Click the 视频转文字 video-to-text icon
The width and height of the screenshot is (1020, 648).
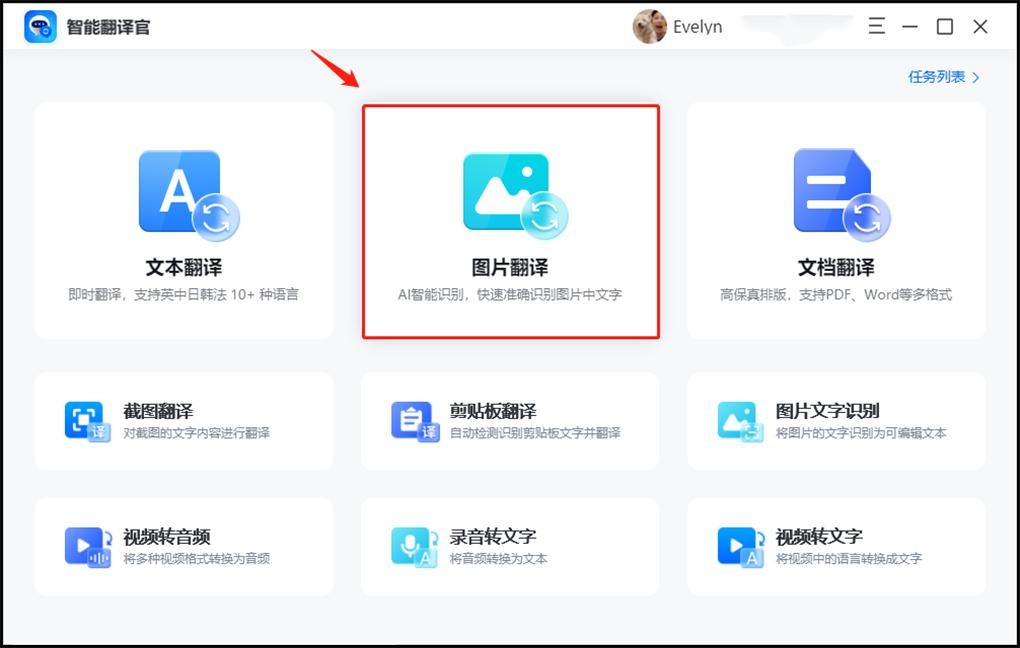pos(740,547)
